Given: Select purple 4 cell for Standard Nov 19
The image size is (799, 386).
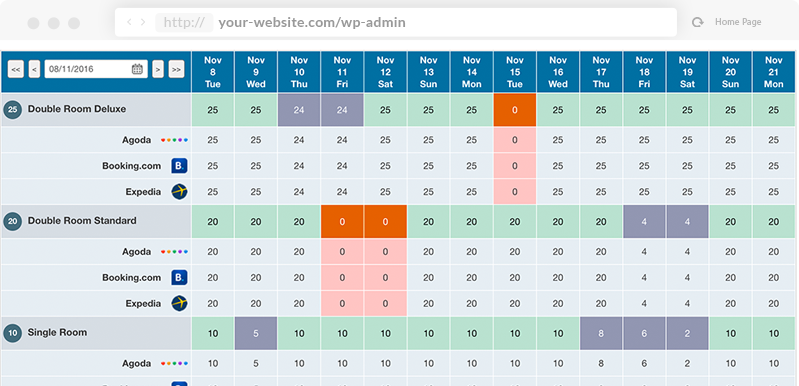Looking at the screenshot, I should pos(687,222).
